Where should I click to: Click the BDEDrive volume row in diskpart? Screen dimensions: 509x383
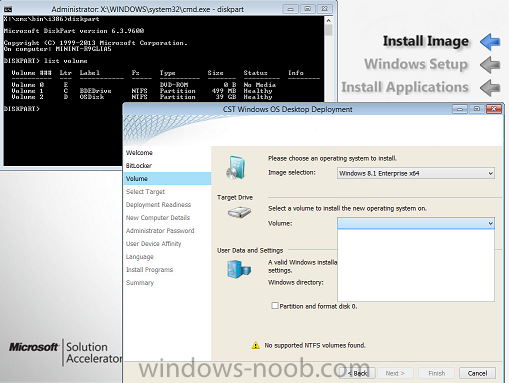coord(142,91)
